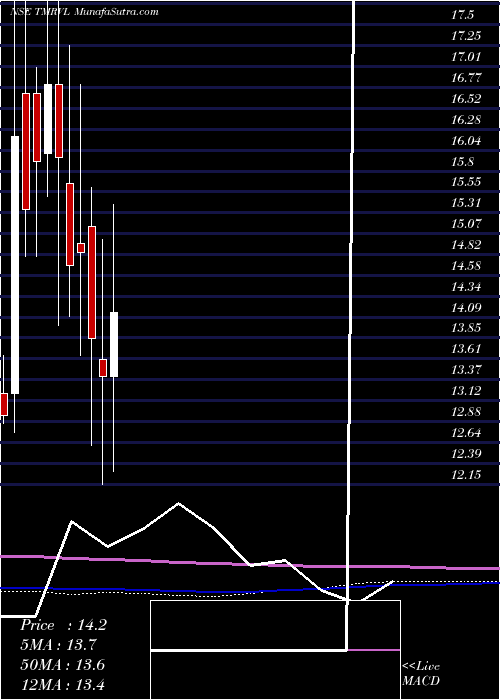Click the 14.09 price axis label
The width and height of the screenshot is (500, 700).
466,308
